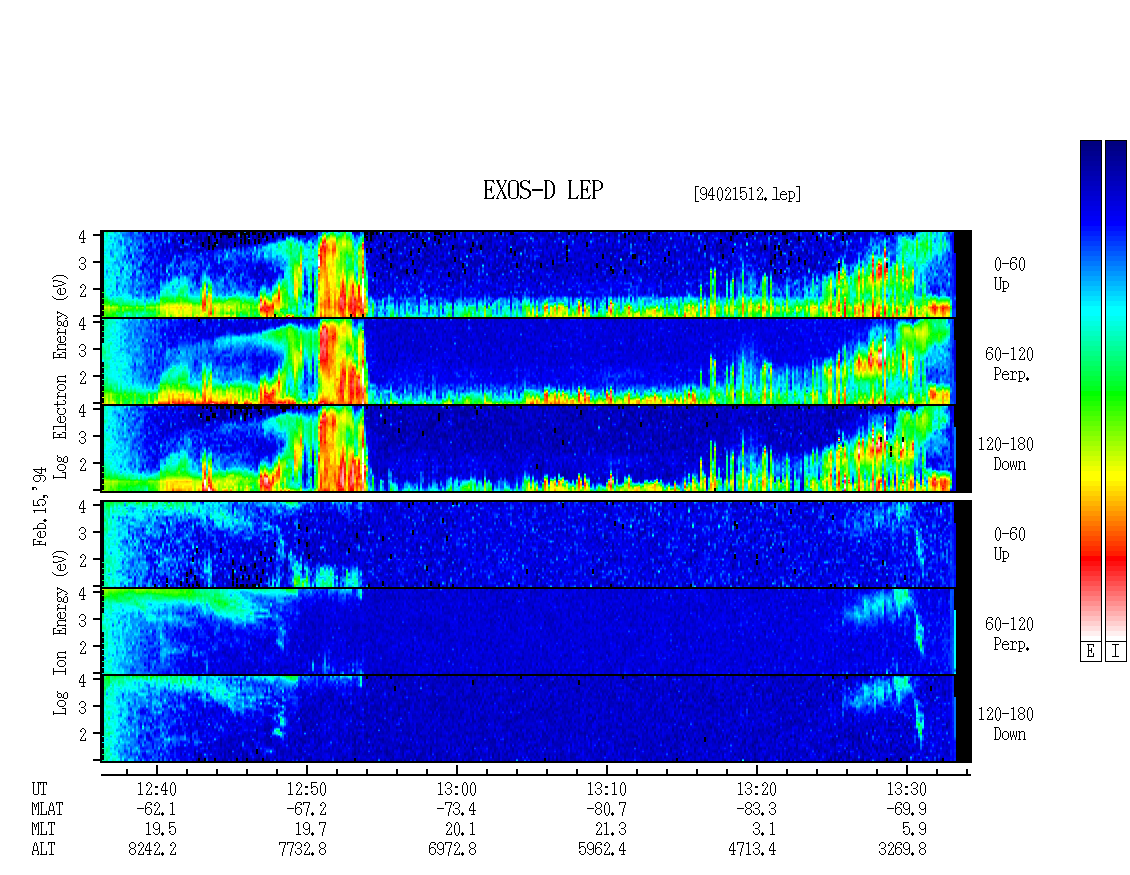Click the MLAT value -62.1
The width and height of the screenshot is (1130, 875).
pos(156,809)
